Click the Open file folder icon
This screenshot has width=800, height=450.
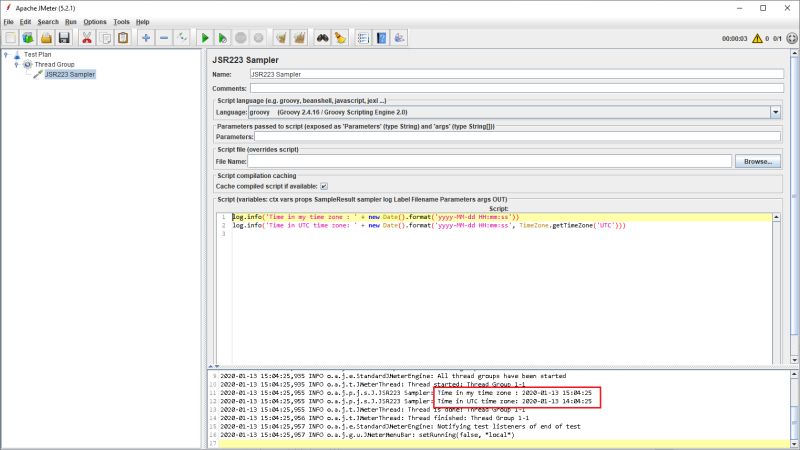(46, 38)
